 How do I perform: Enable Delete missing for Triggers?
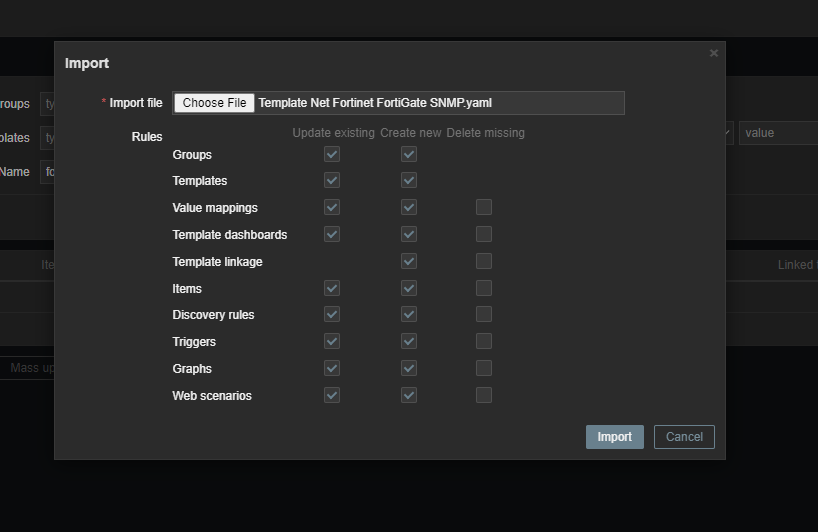484,341
